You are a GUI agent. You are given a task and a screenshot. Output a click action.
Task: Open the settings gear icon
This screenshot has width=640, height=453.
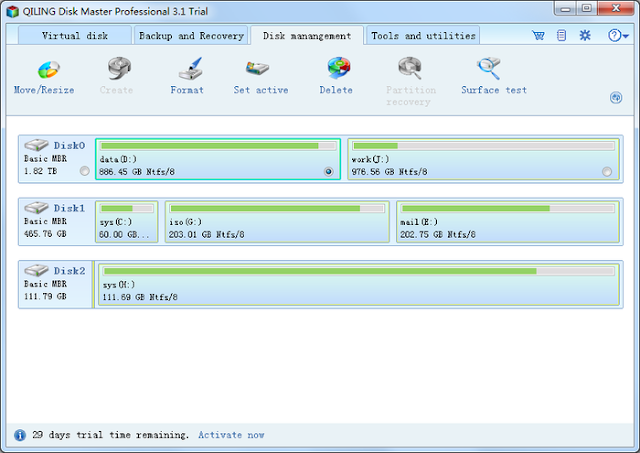point(585,36)
